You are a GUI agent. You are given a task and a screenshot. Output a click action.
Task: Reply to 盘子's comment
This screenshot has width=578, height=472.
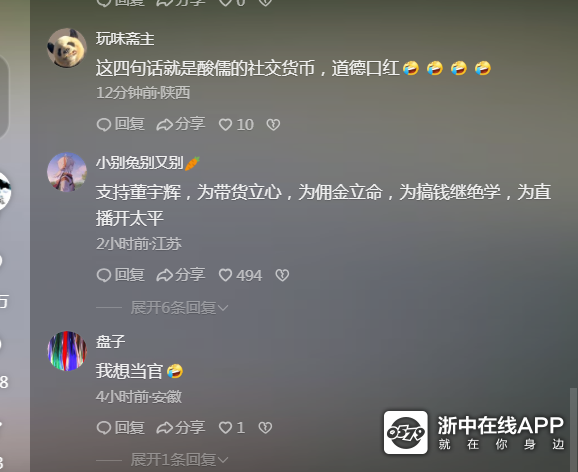pyautogui.click(x=120, y=428)
